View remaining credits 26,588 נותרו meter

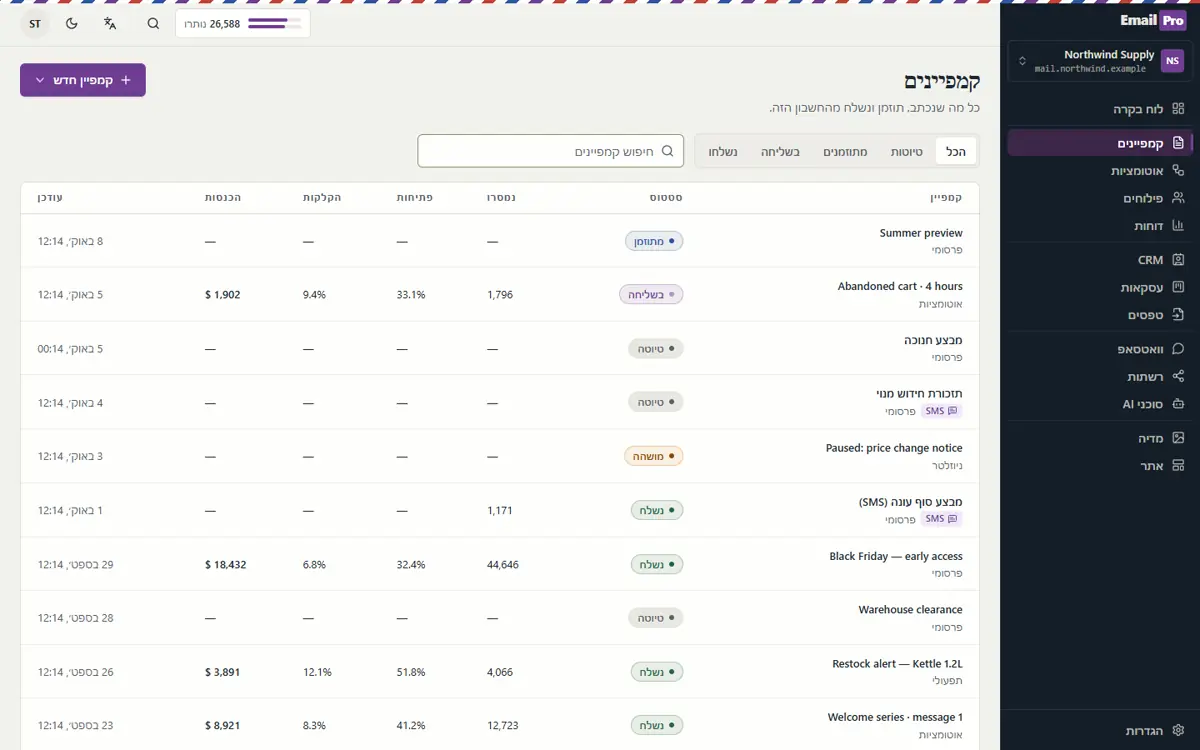click(243, 24)
